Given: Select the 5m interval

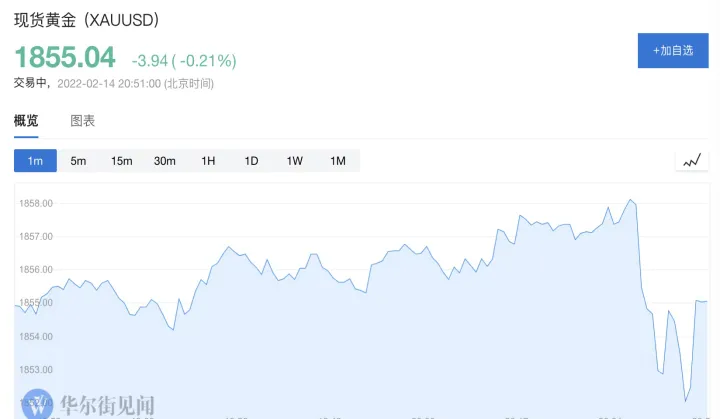Looking at the screenshot, I should 79,161.
